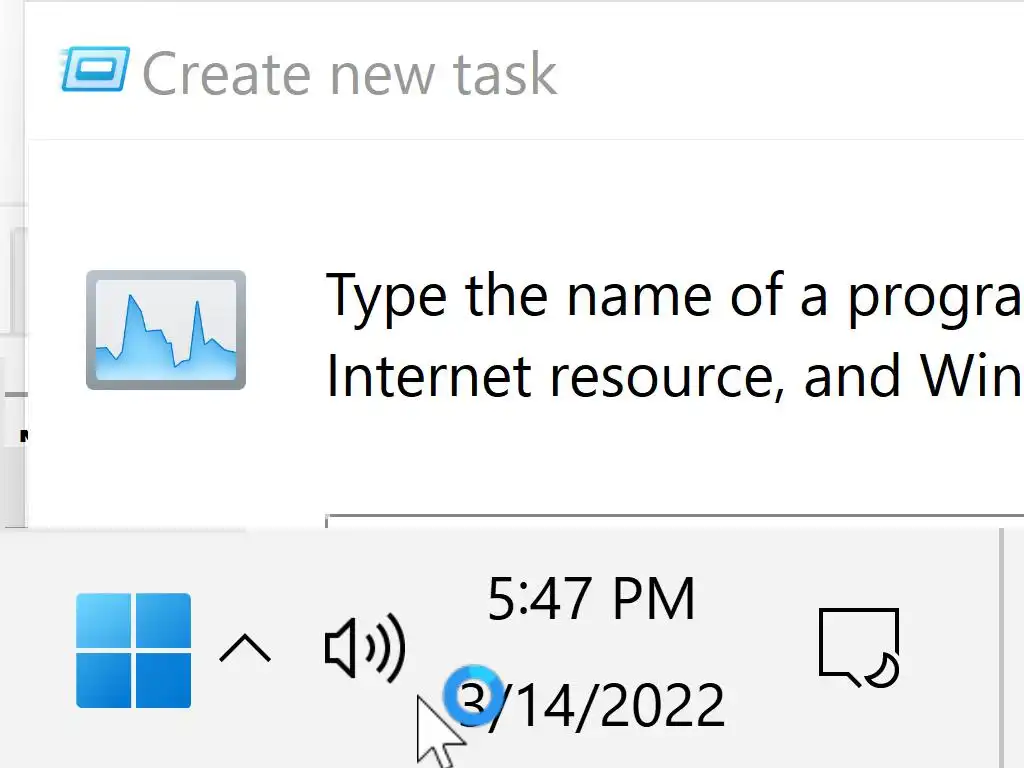Viewport: 1024px width, 768px height.
Task: Click the 5:47 PM clock
Action: (591, 600)
